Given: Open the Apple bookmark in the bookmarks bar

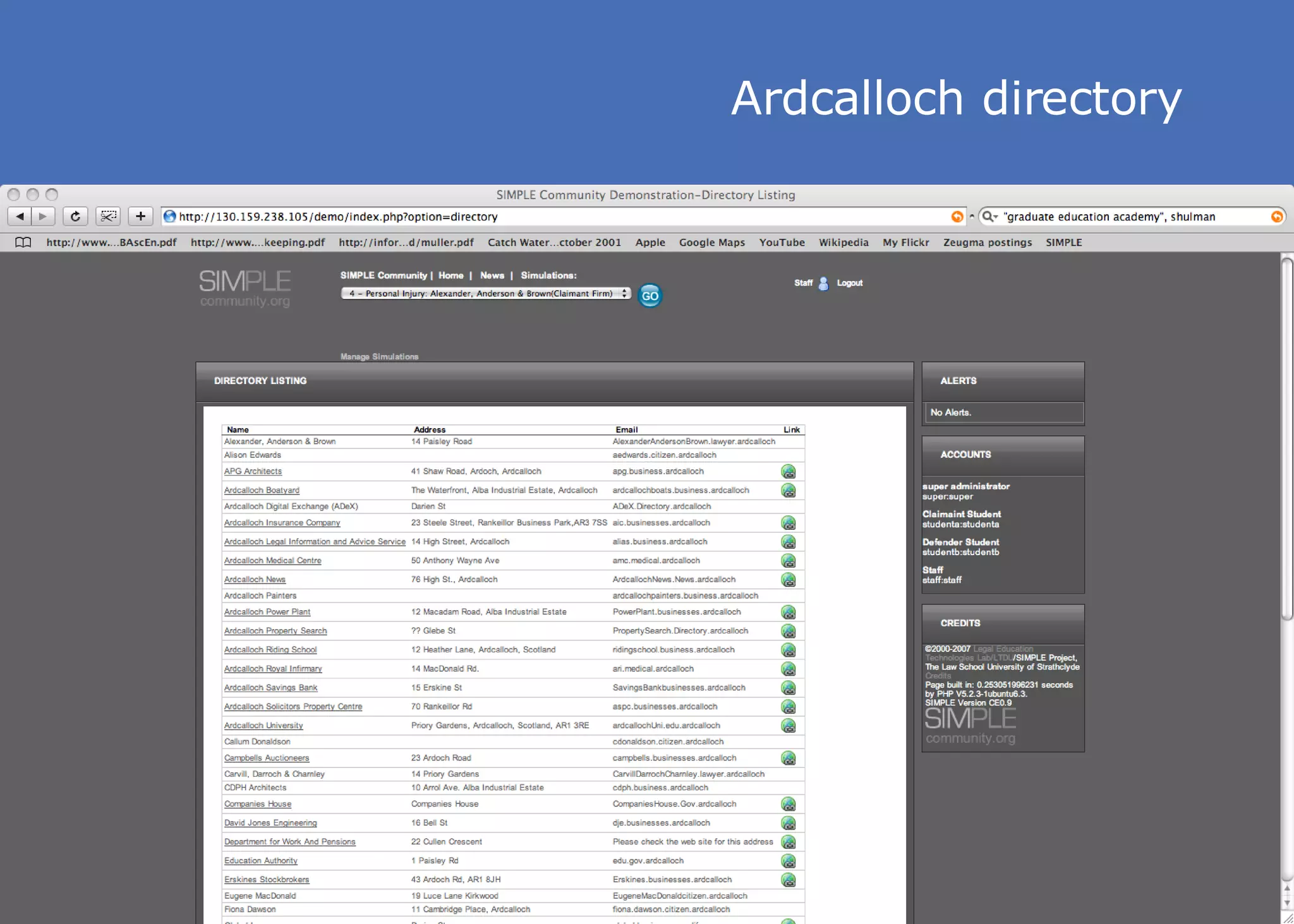Looking at the screenshot, I should coord(650,243).
